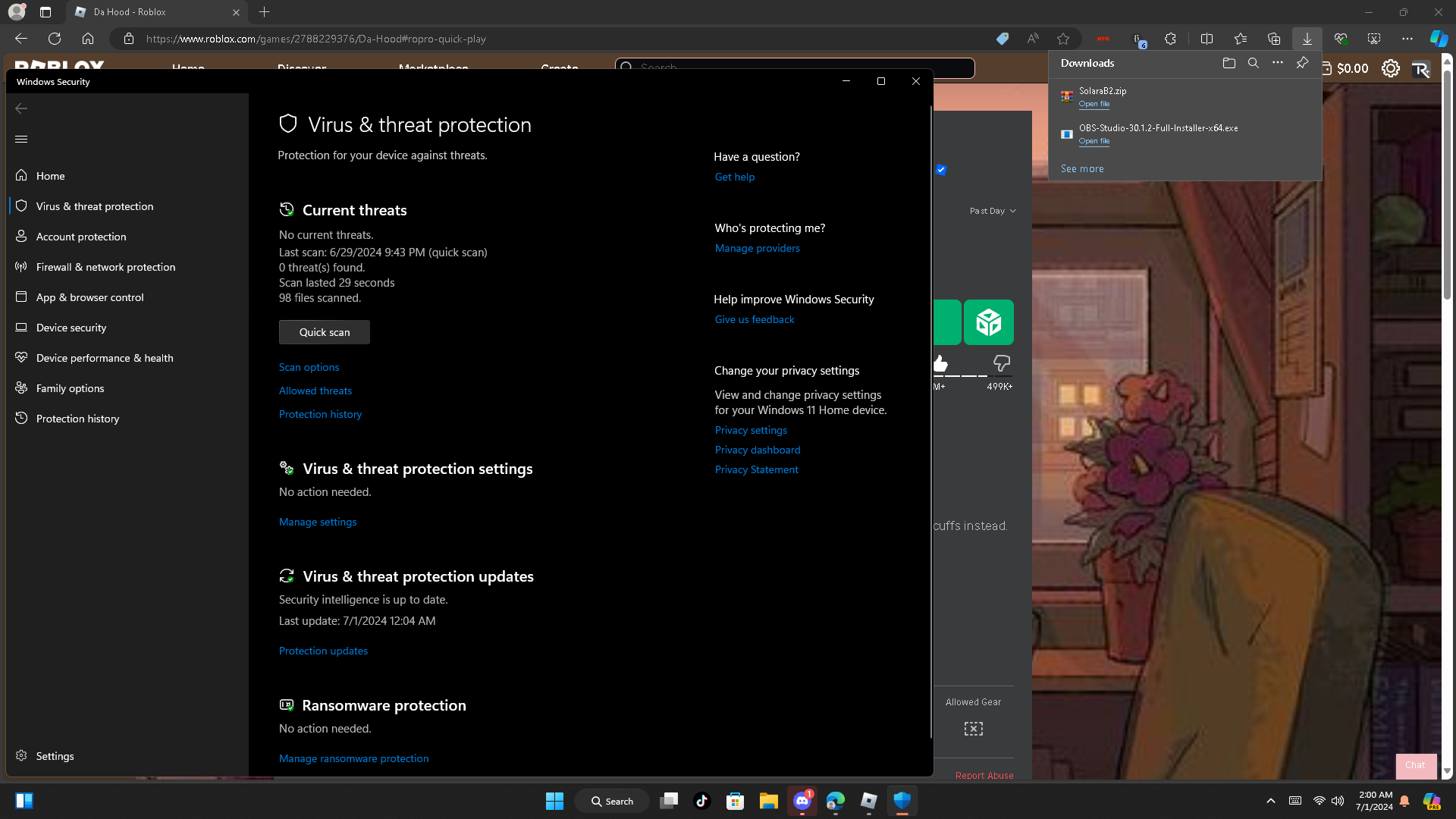The height and width of the screenshot is (819, 1456).
Task: Open Roblox Chat button
Action: click(x=1416, y=765)
